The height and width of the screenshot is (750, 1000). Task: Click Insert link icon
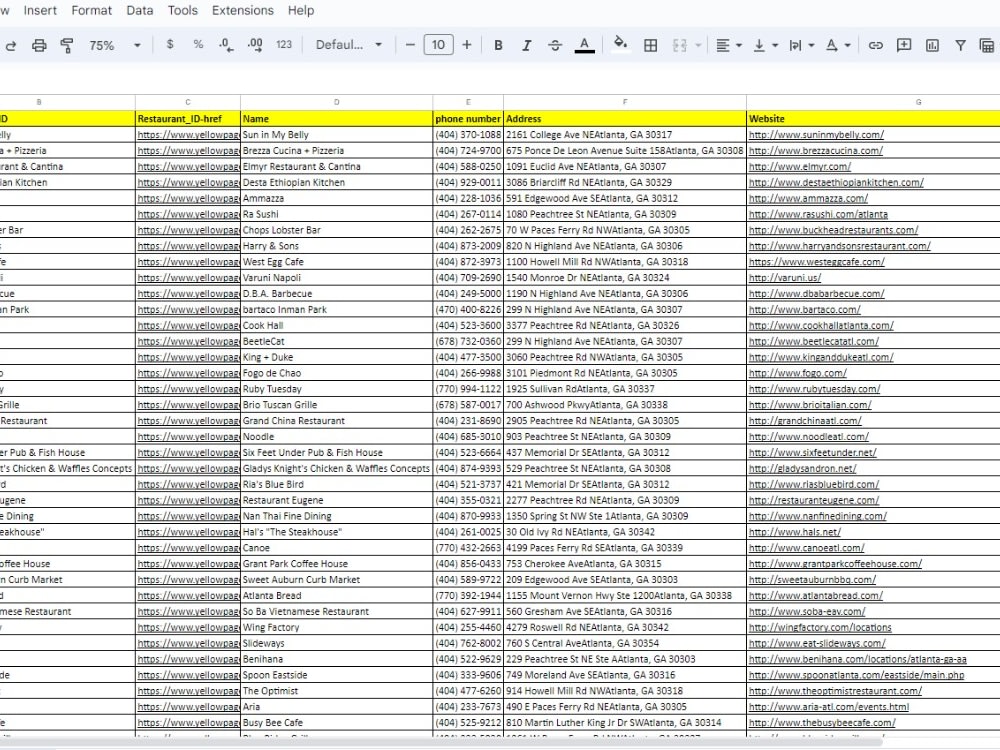click(876, 45)
